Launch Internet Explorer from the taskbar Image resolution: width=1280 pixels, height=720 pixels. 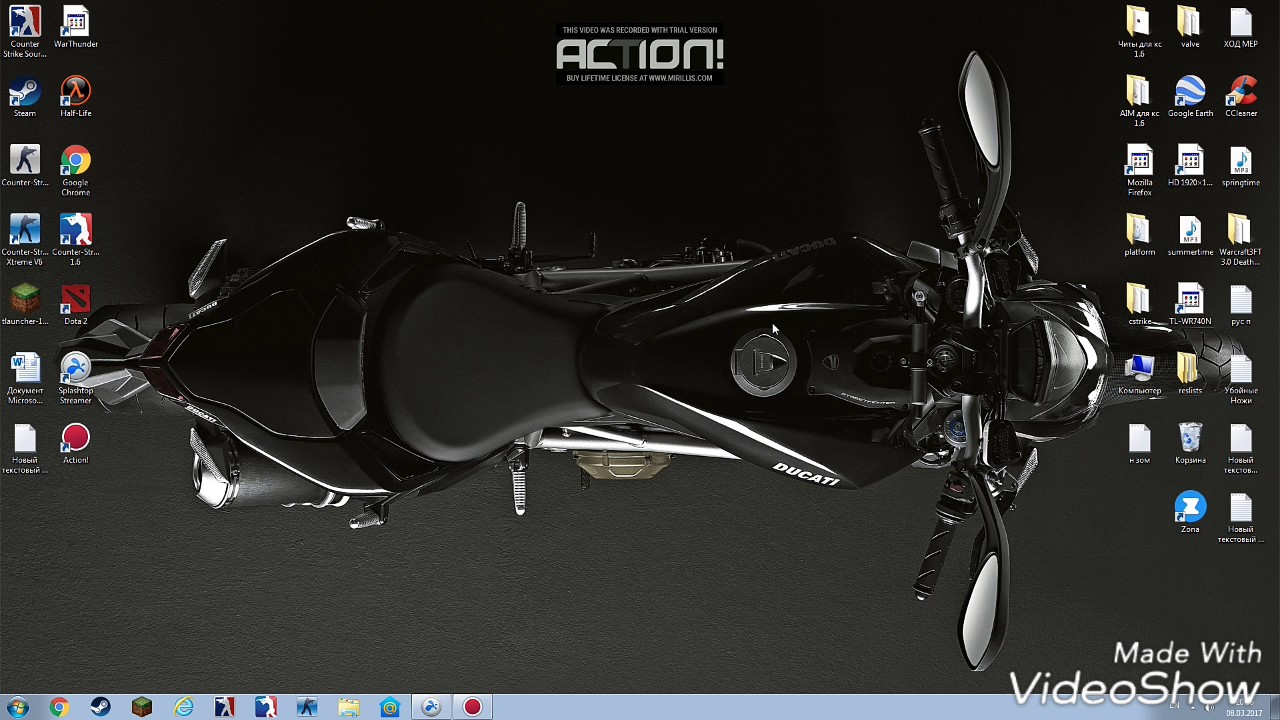[x=183, y=707]
